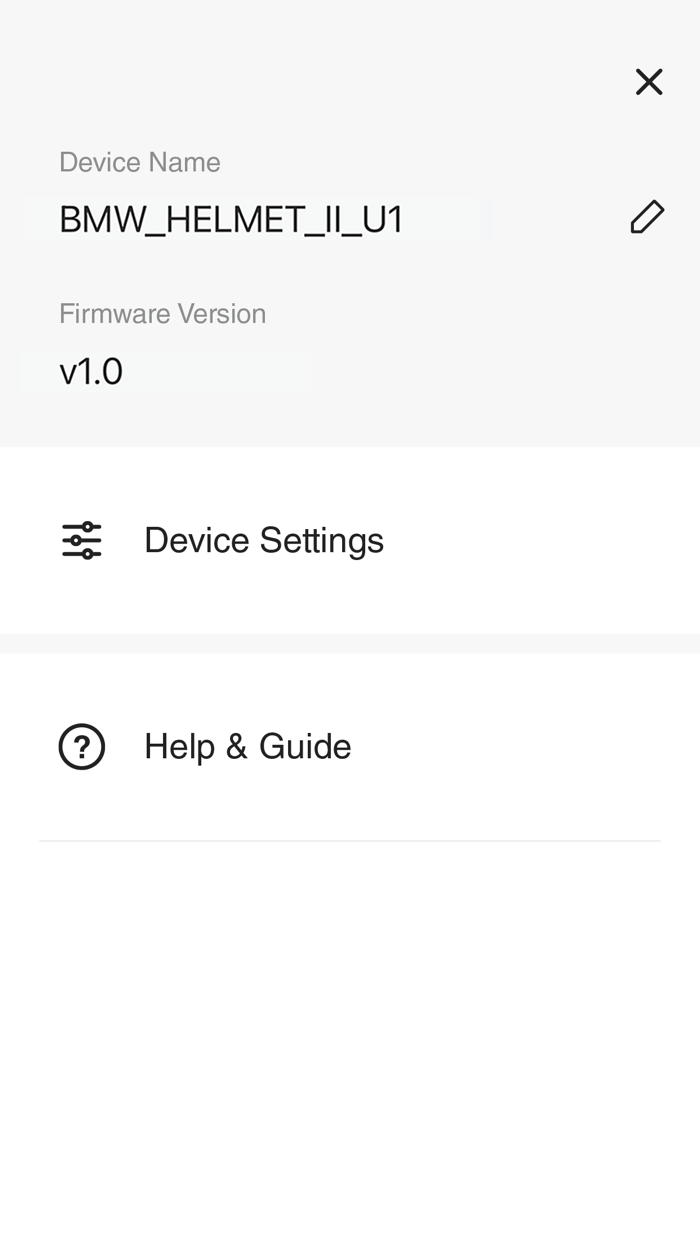Click the Firmware Version label
This screenshot has width=700, height=1244.
pos(163,314)
